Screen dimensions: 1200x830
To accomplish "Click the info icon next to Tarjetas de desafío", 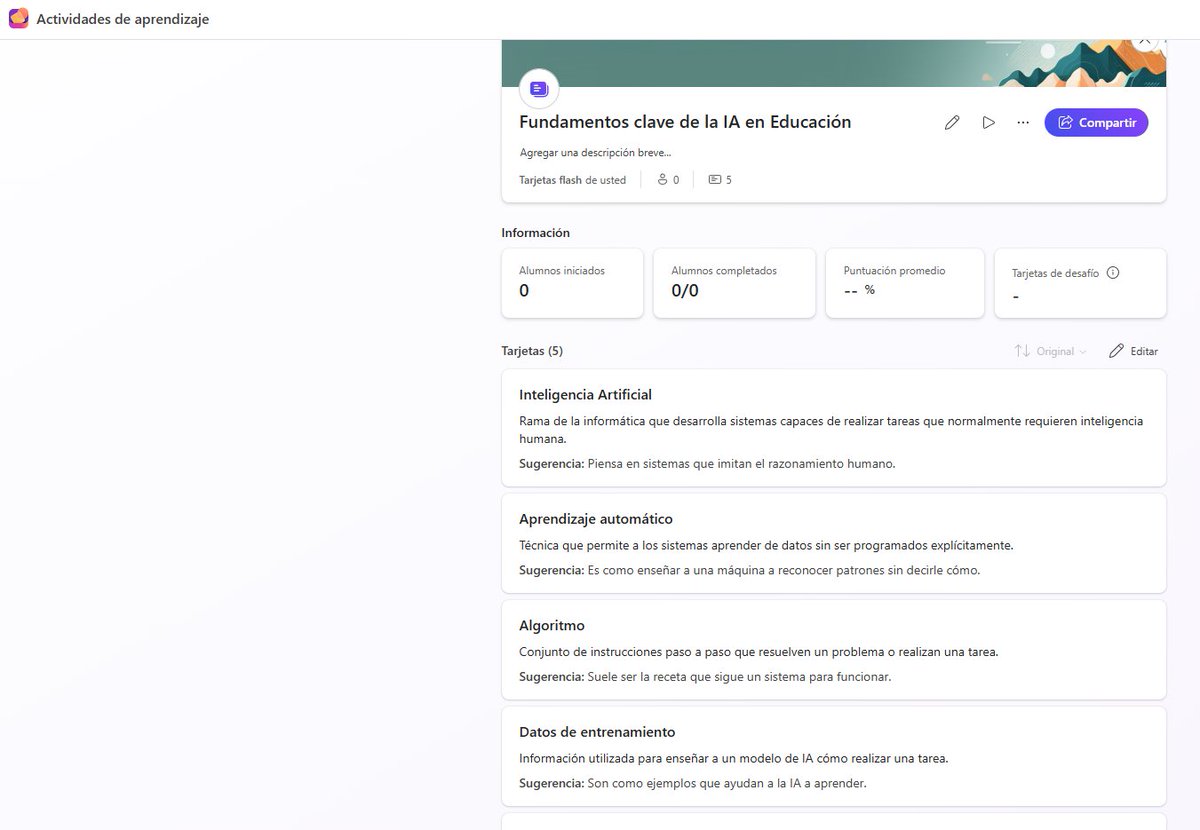I will point(1113,272).
